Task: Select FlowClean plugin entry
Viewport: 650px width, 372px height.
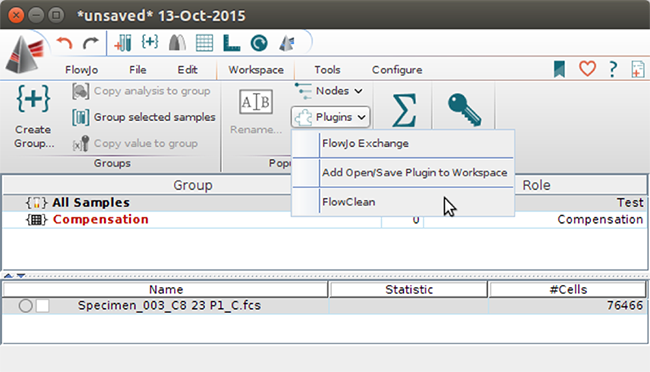Action: (x=403, y=202)
